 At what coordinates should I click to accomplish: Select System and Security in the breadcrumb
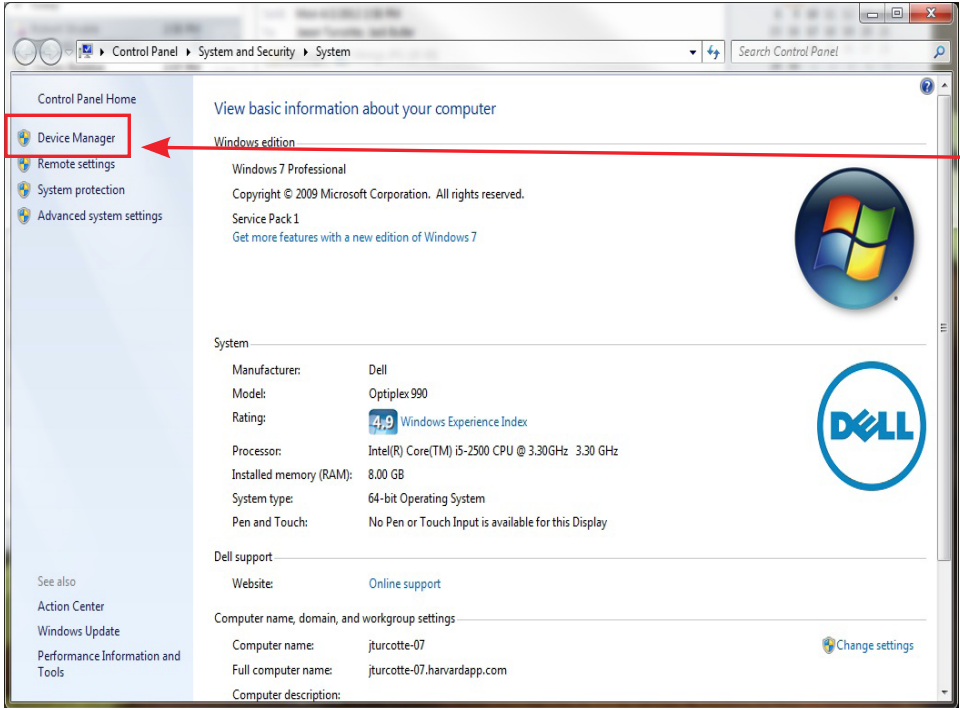(x=246, y=51)
